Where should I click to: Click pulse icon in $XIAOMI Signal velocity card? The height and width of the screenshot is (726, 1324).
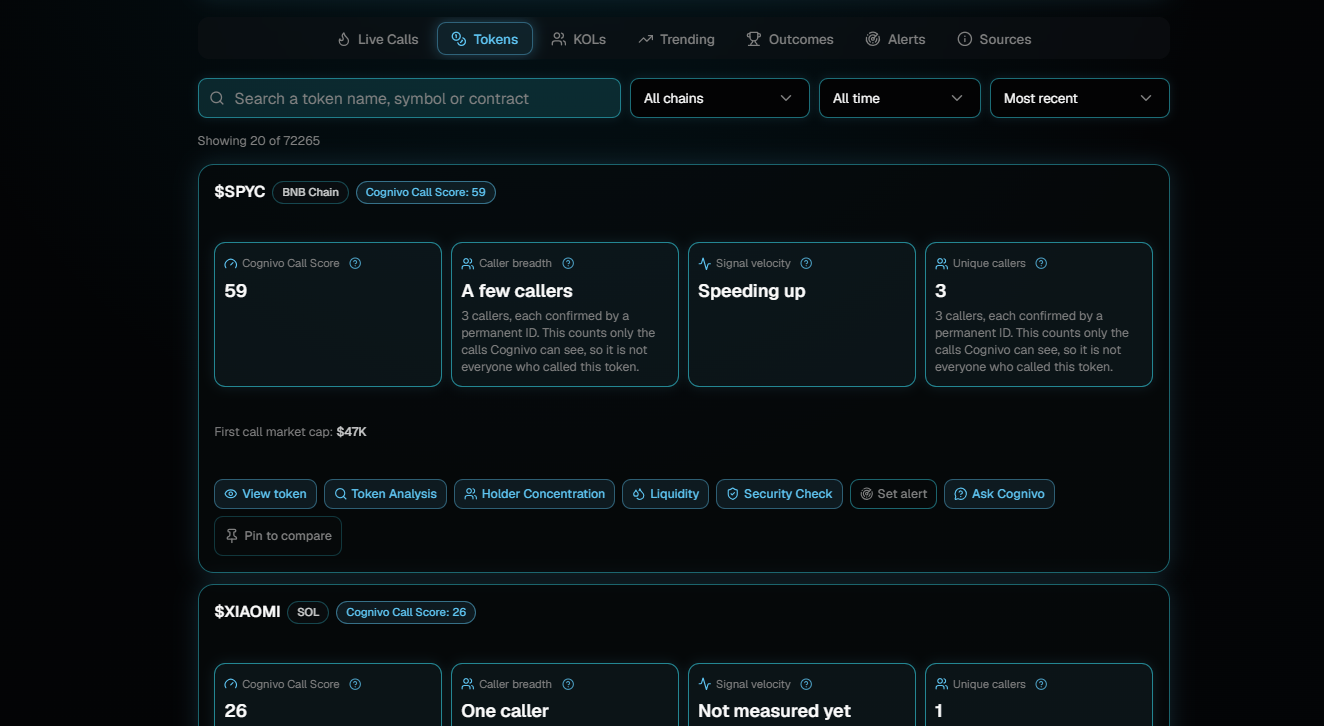[x=705, y=685]
